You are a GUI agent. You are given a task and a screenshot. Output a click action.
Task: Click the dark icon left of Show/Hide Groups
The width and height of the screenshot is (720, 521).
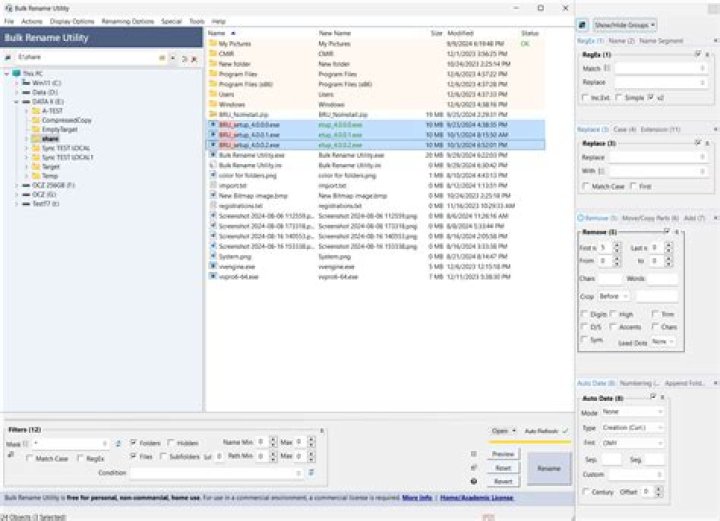pyautogui.click(x=582, y=25)
